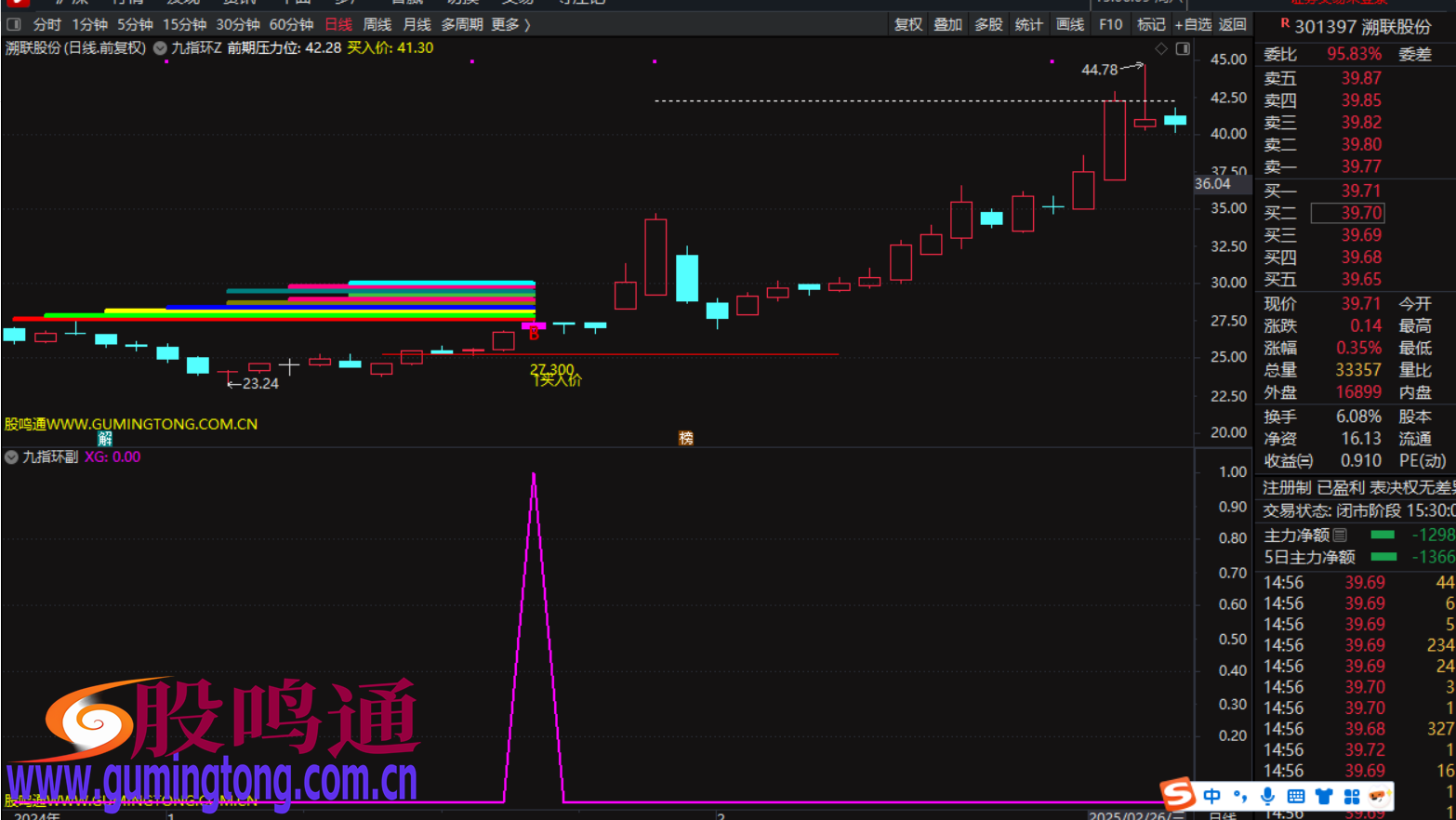The image size is (1456, 820).
Task: Click the 解 marker icon on chart
Action: tap(105, 438)
